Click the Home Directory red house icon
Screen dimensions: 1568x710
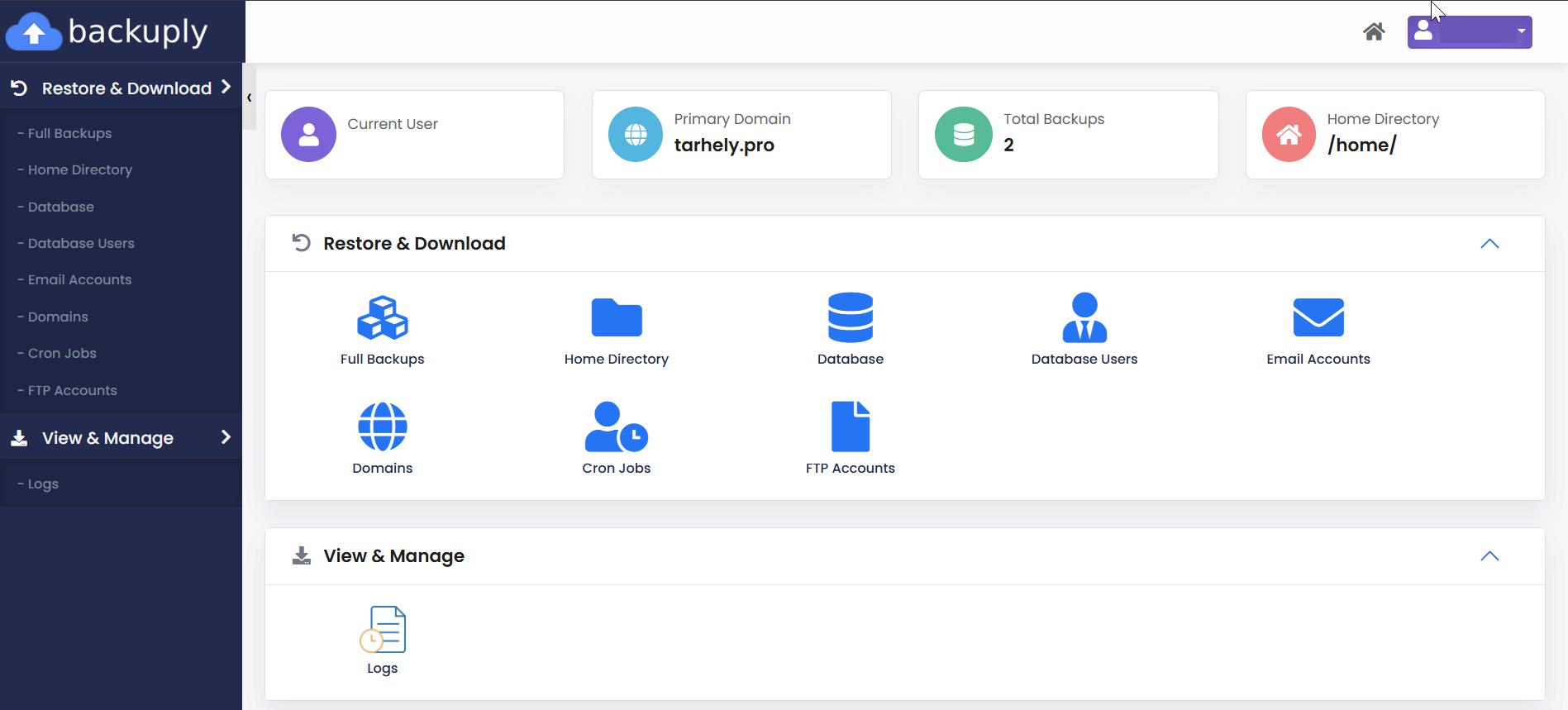[x=1289, y=134]
